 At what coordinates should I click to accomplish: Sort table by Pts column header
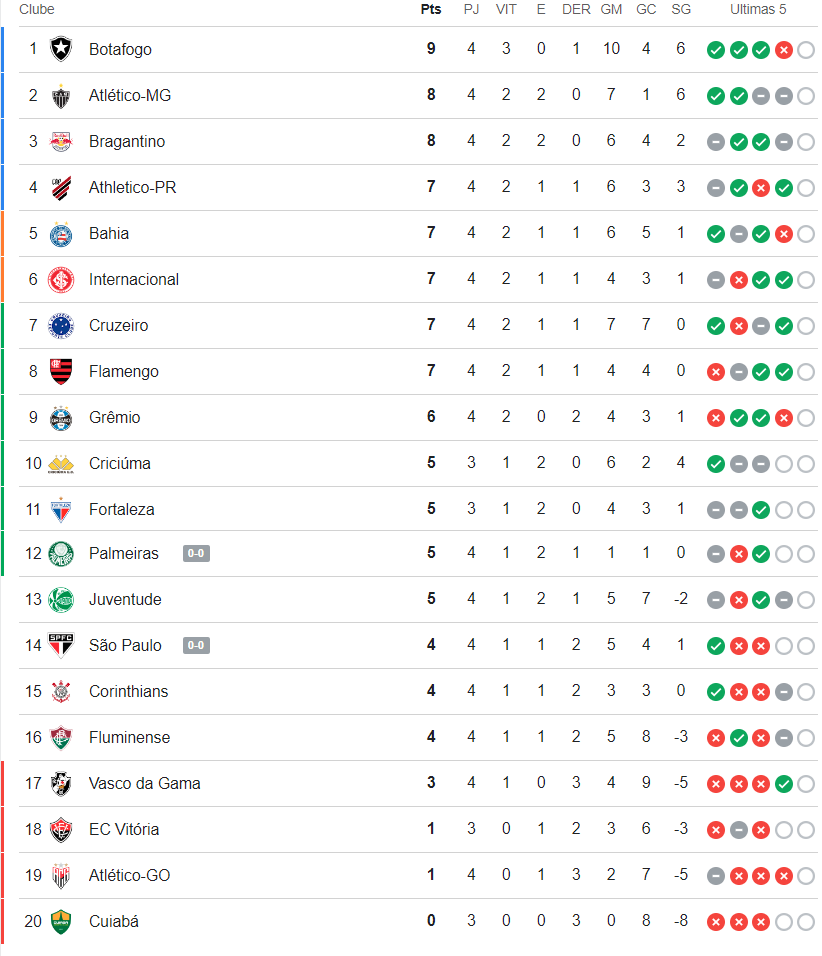tap(431, 9)
